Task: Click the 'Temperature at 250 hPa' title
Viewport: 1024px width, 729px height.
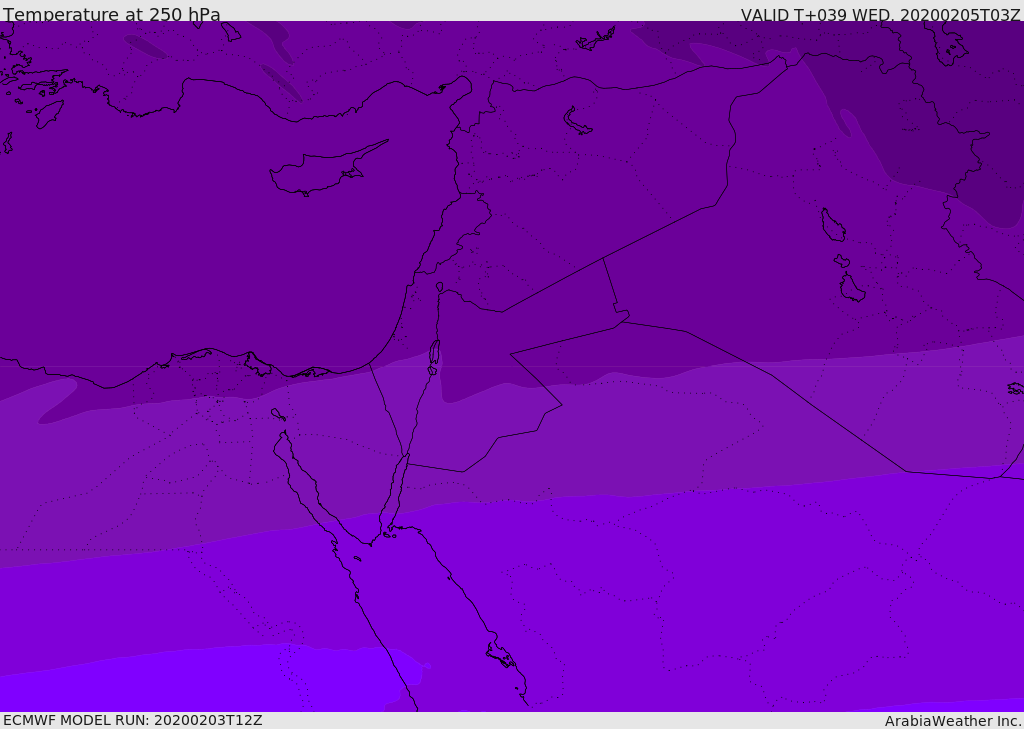Action: coord(112,14)
